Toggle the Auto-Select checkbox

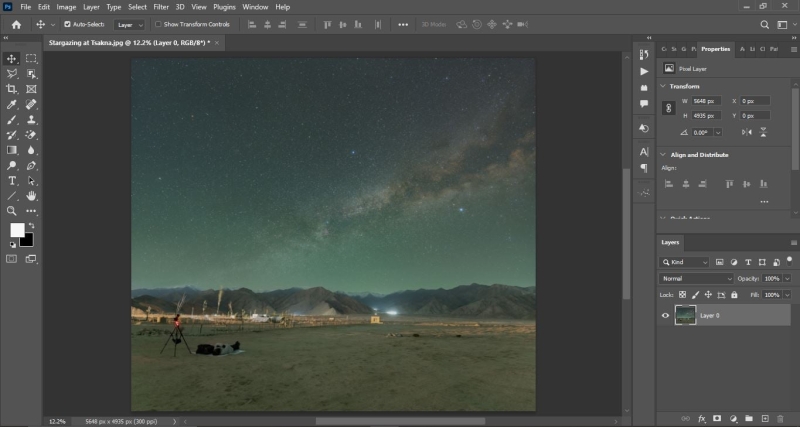[x=67, y=24]
